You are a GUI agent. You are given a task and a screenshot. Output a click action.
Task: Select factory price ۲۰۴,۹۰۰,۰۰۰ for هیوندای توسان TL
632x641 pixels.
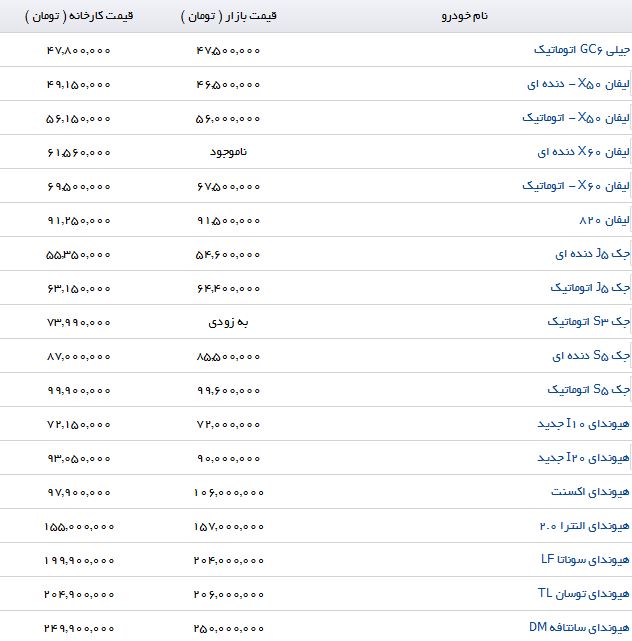79,594
